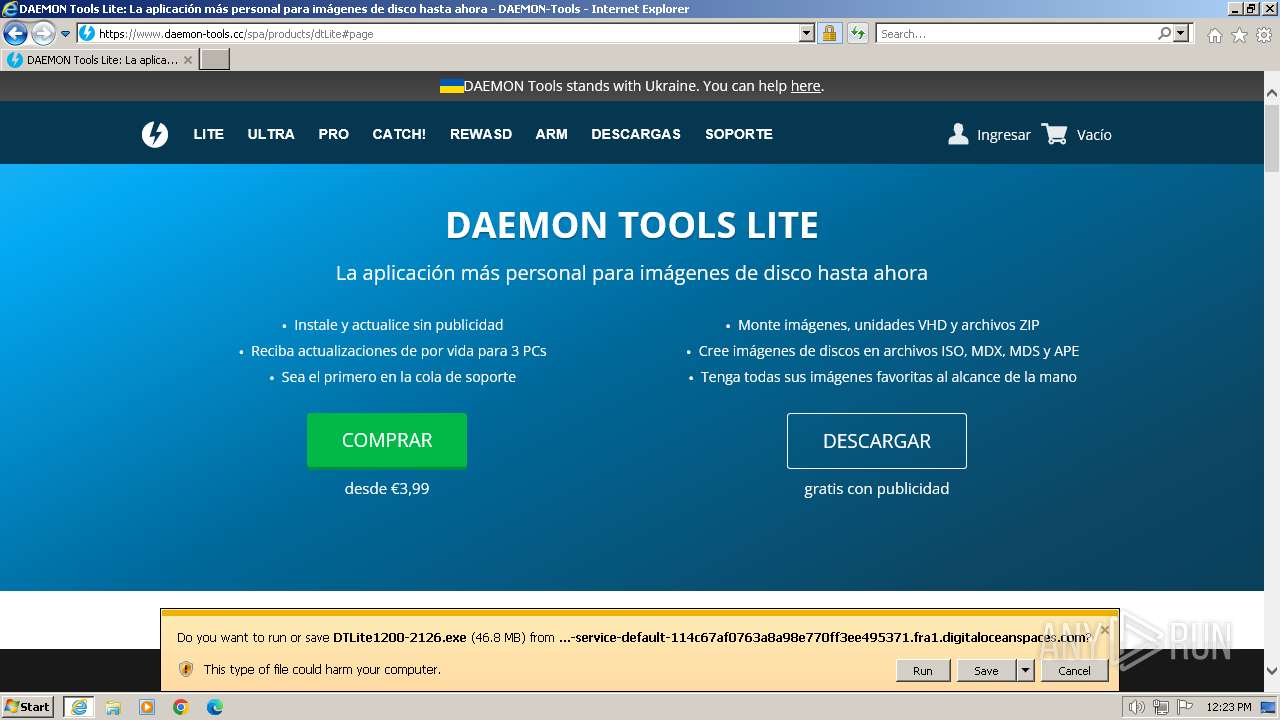The width and height of the screenshot is (1280, 720).
Task: Open File Explorer from taskbar
Action: click(113, 707)
